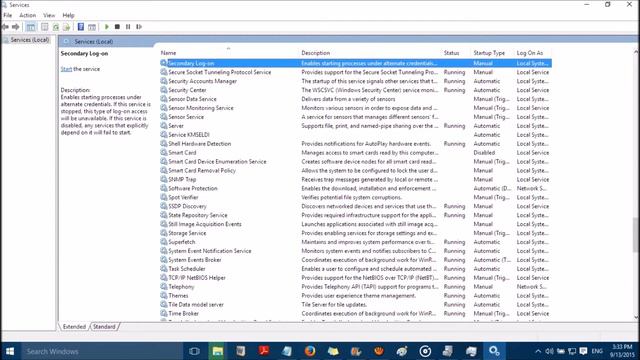640x360 pixels.
Task: Restart the service using the restart icon
Action: pos(139,27)
